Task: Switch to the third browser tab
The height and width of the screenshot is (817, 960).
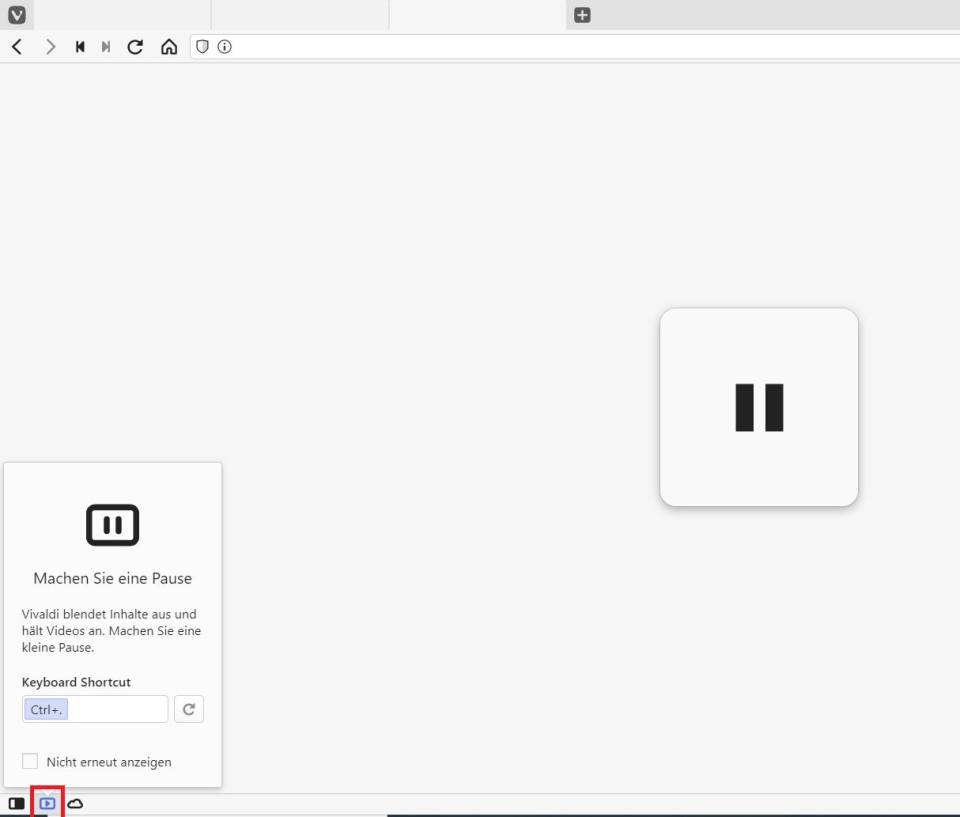Action: [478, 15]
